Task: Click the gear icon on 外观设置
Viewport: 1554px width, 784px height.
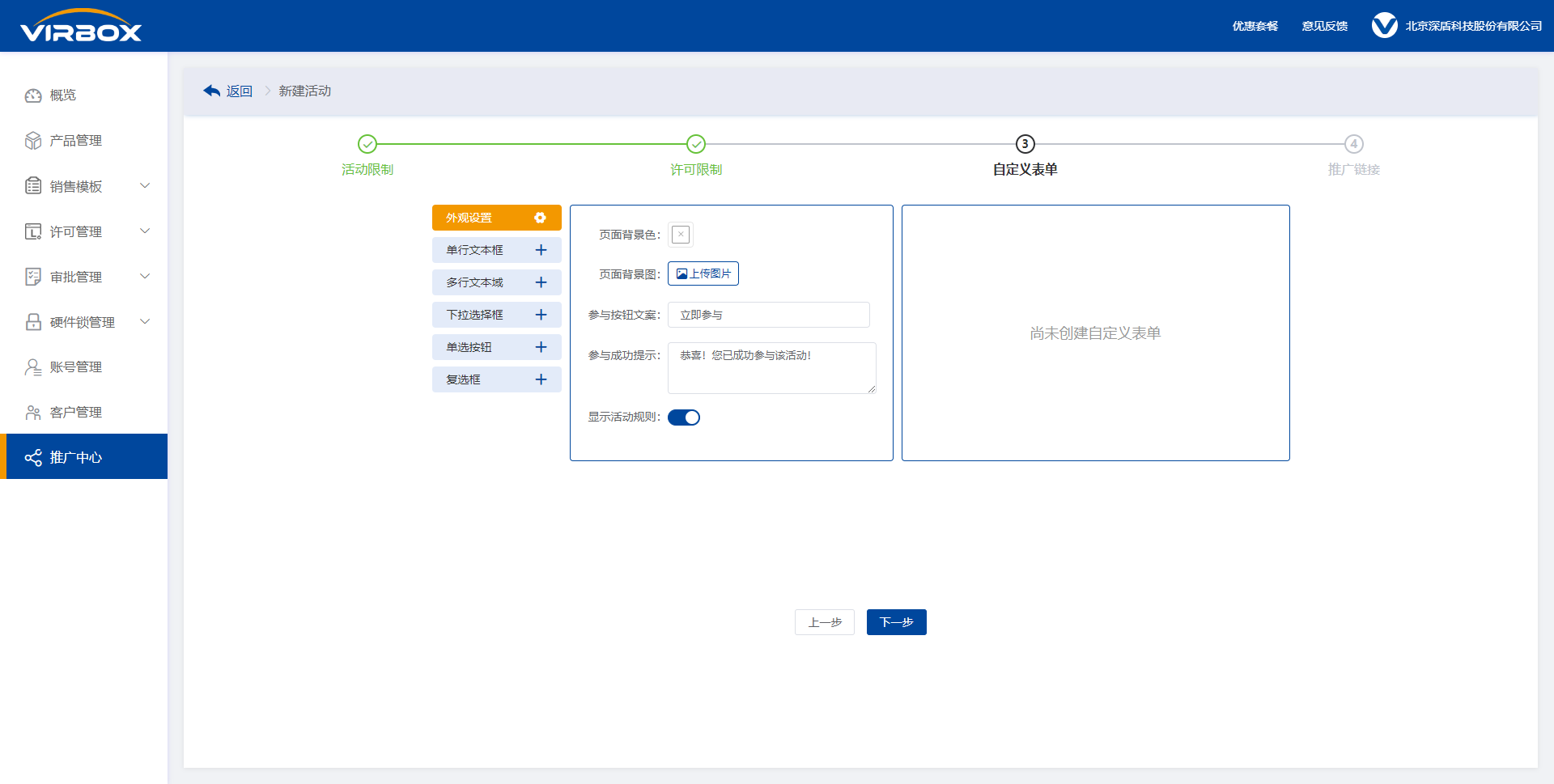Action: [540, 218]
